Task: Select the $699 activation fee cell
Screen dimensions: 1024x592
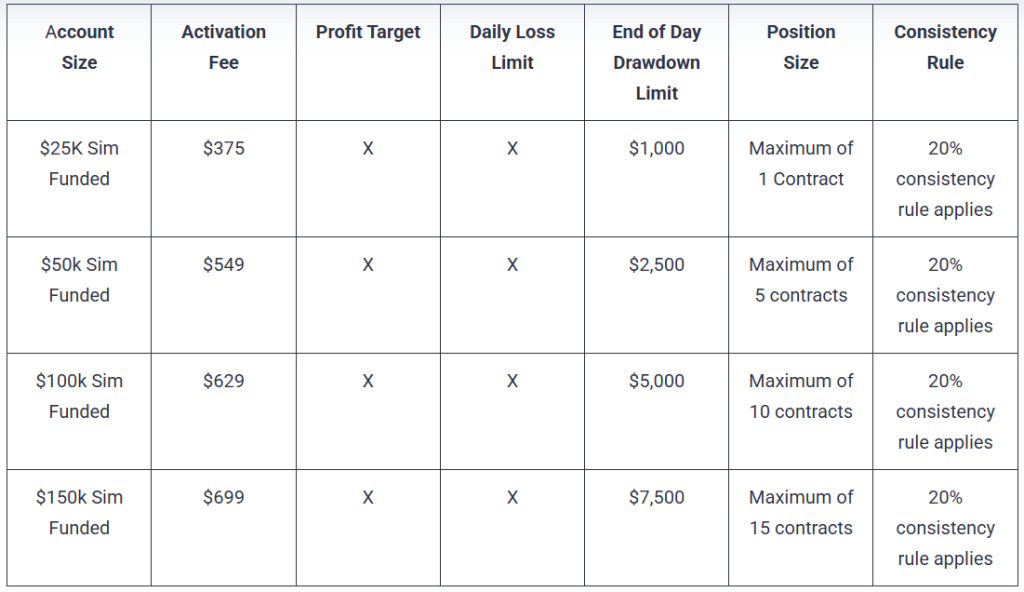Action: point(224,497)
